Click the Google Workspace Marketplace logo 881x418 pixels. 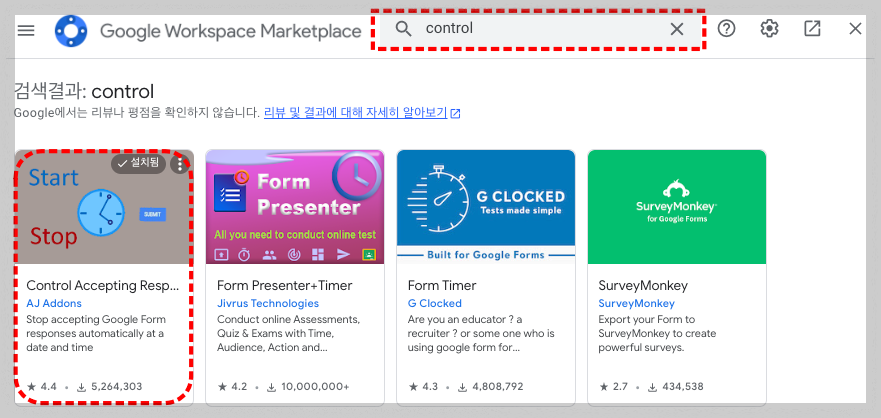(71, 30)
